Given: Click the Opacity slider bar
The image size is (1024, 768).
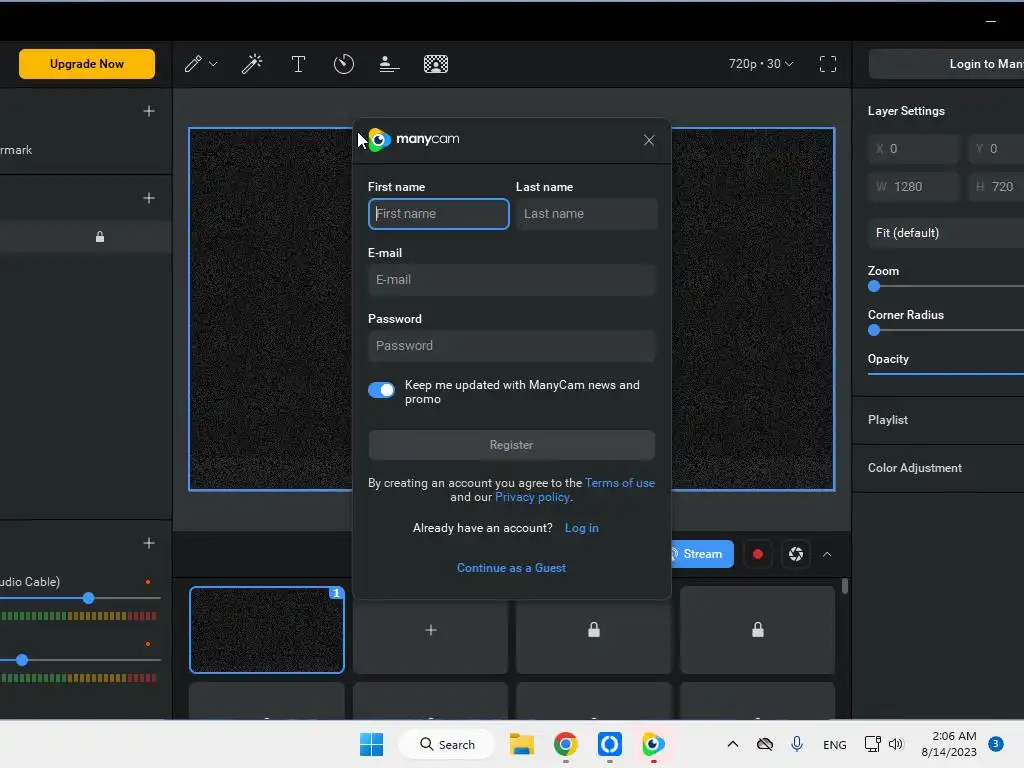Looking at the screenshot, I should [x=946, y=374].
